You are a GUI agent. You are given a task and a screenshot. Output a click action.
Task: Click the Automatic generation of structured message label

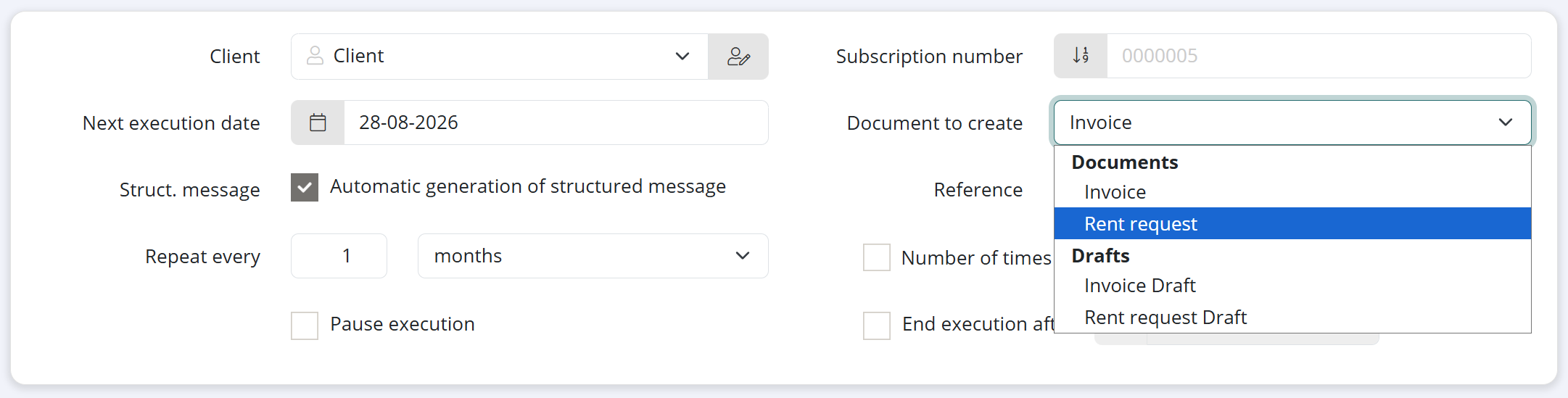(528, 187)
